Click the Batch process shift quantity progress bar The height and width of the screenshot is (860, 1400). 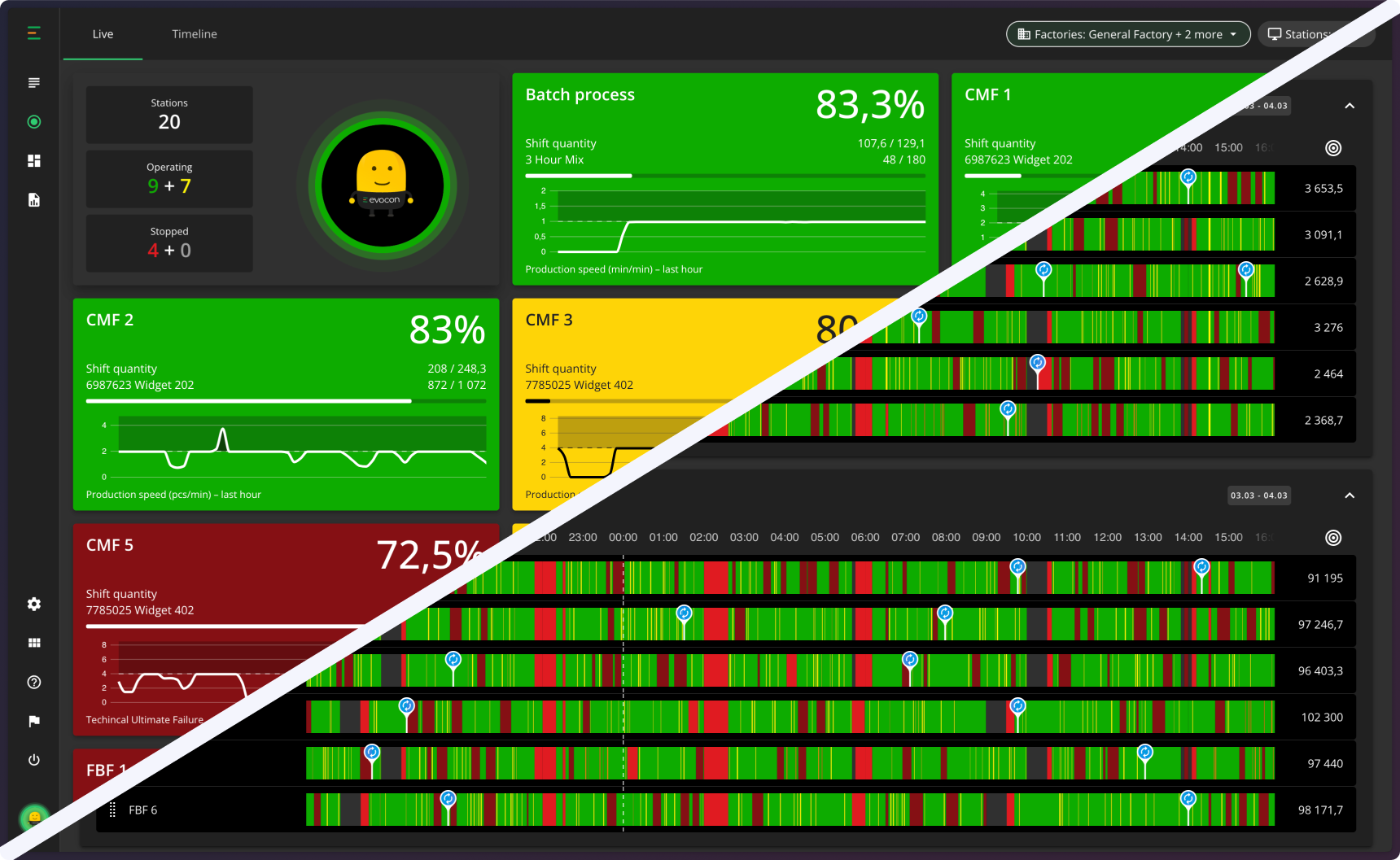point(724,176)
